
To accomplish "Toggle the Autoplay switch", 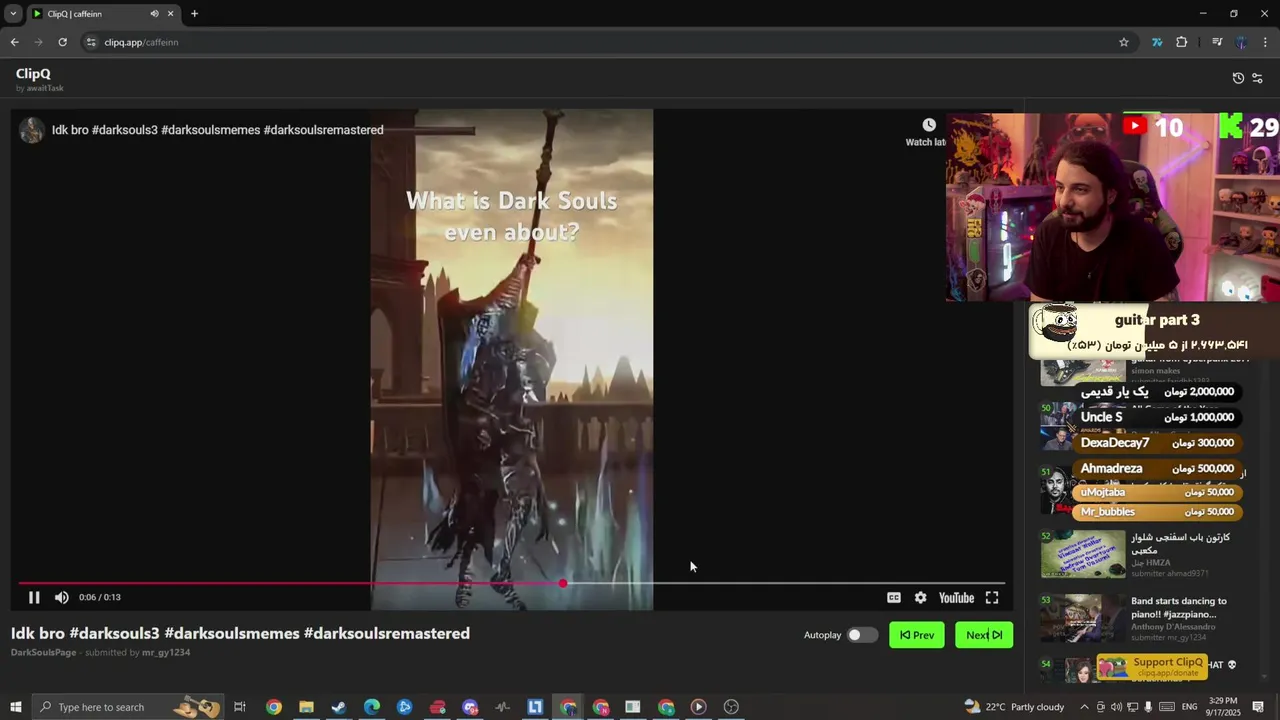I will click(x=862, y=635).
